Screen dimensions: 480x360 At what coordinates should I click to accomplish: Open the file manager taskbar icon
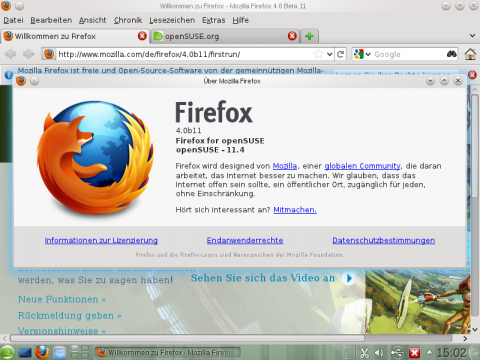[x=60, y=352]
